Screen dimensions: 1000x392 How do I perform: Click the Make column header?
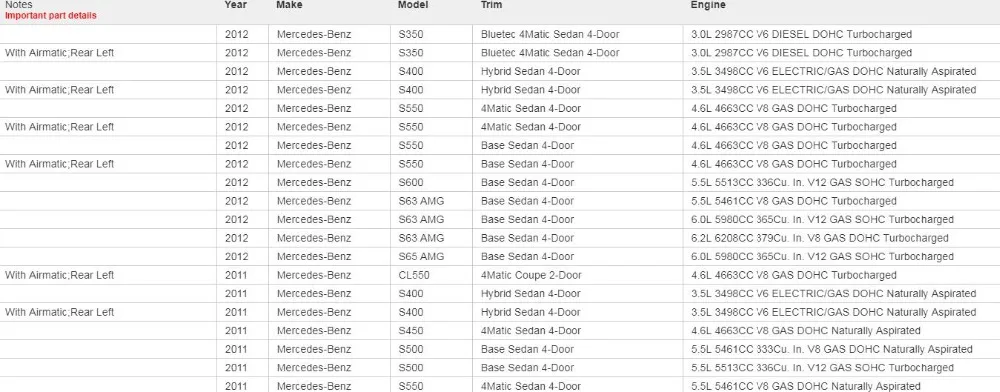coord(289,4)
